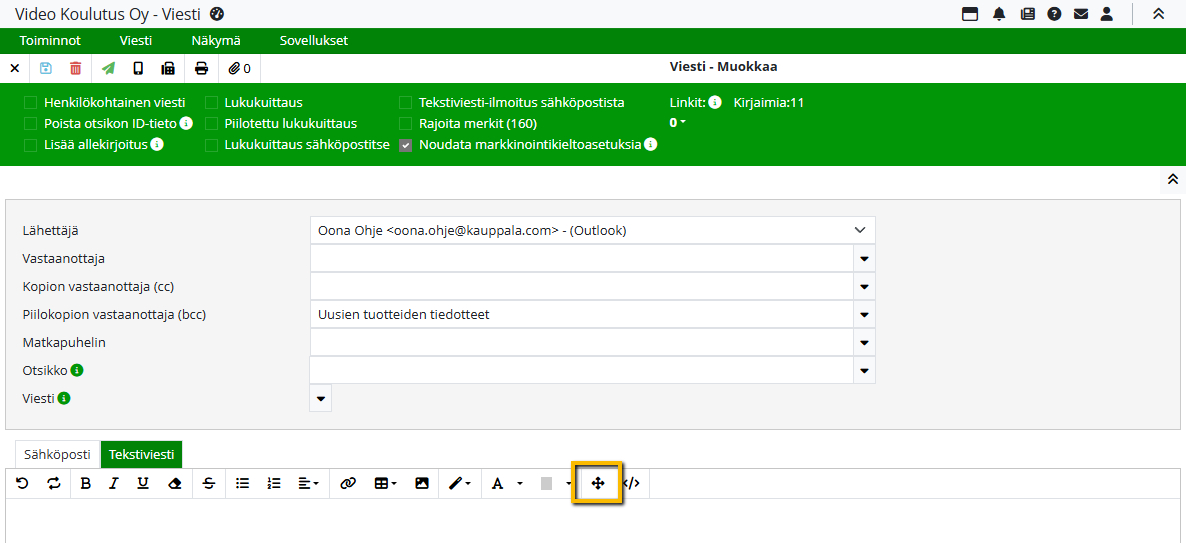Enable Rajoita merkit (160) checkbox
The image size is (1186, 543).
click(x=406, y=124)
